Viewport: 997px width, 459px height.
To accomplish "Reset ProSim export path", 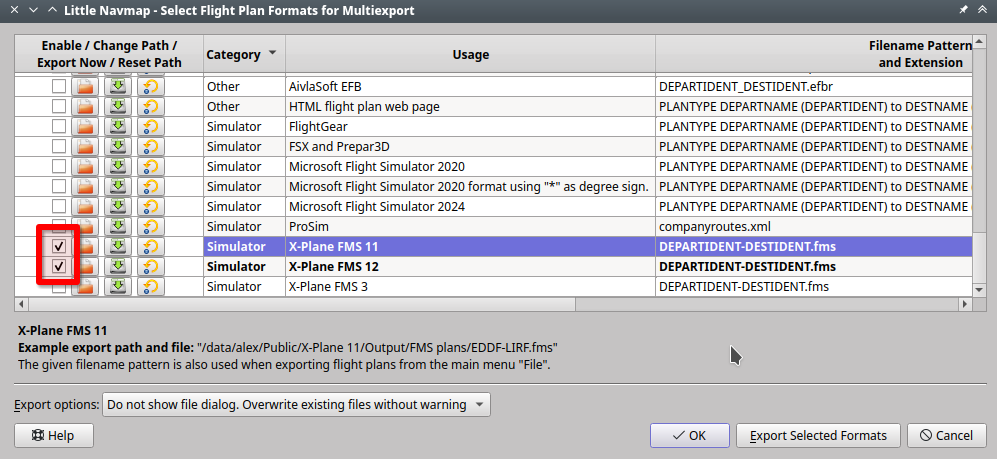I will 150,226.
